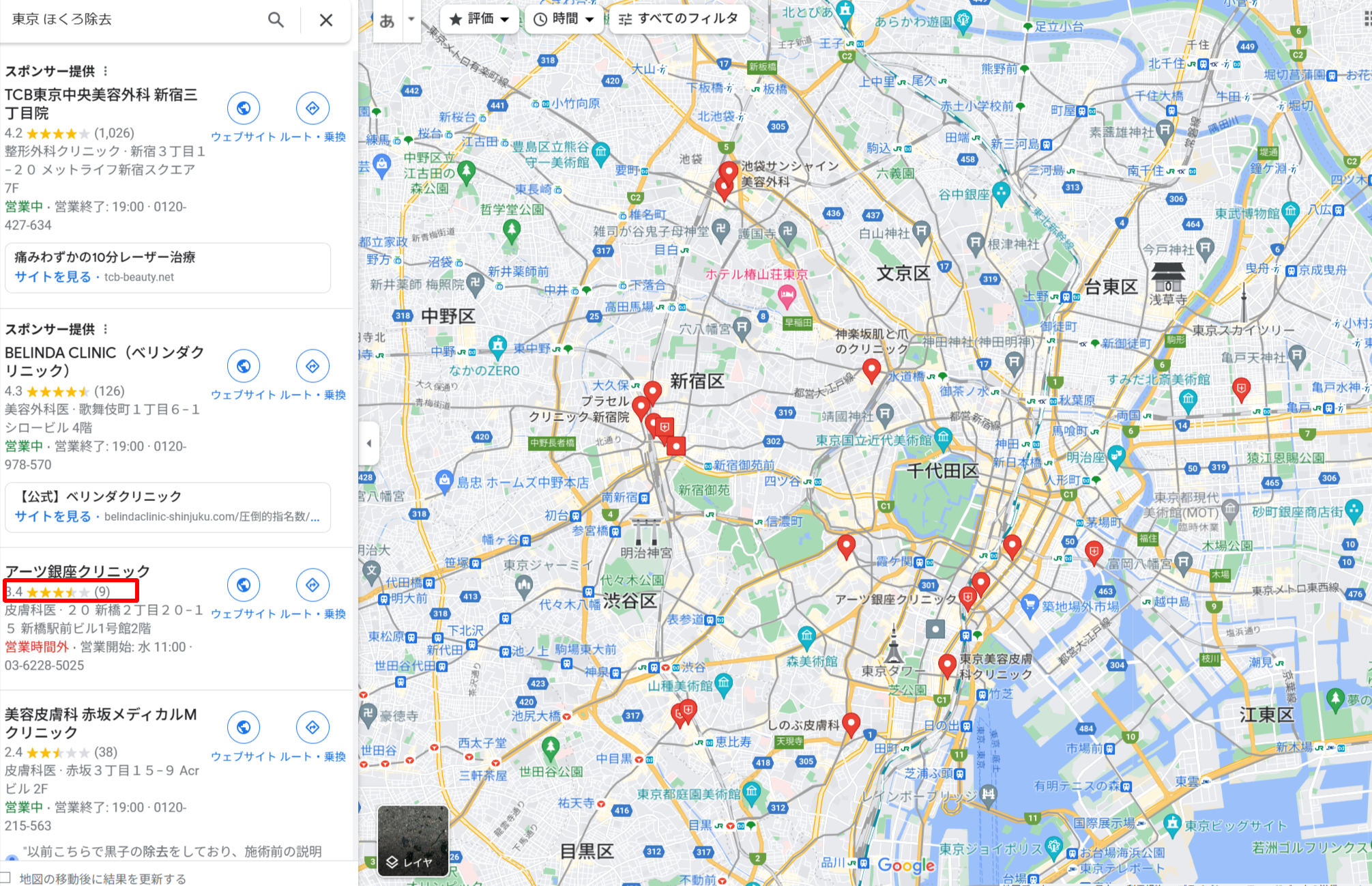Click the 台東区 ward label
Viewport: 1372px width, 886px height.
1111,287
